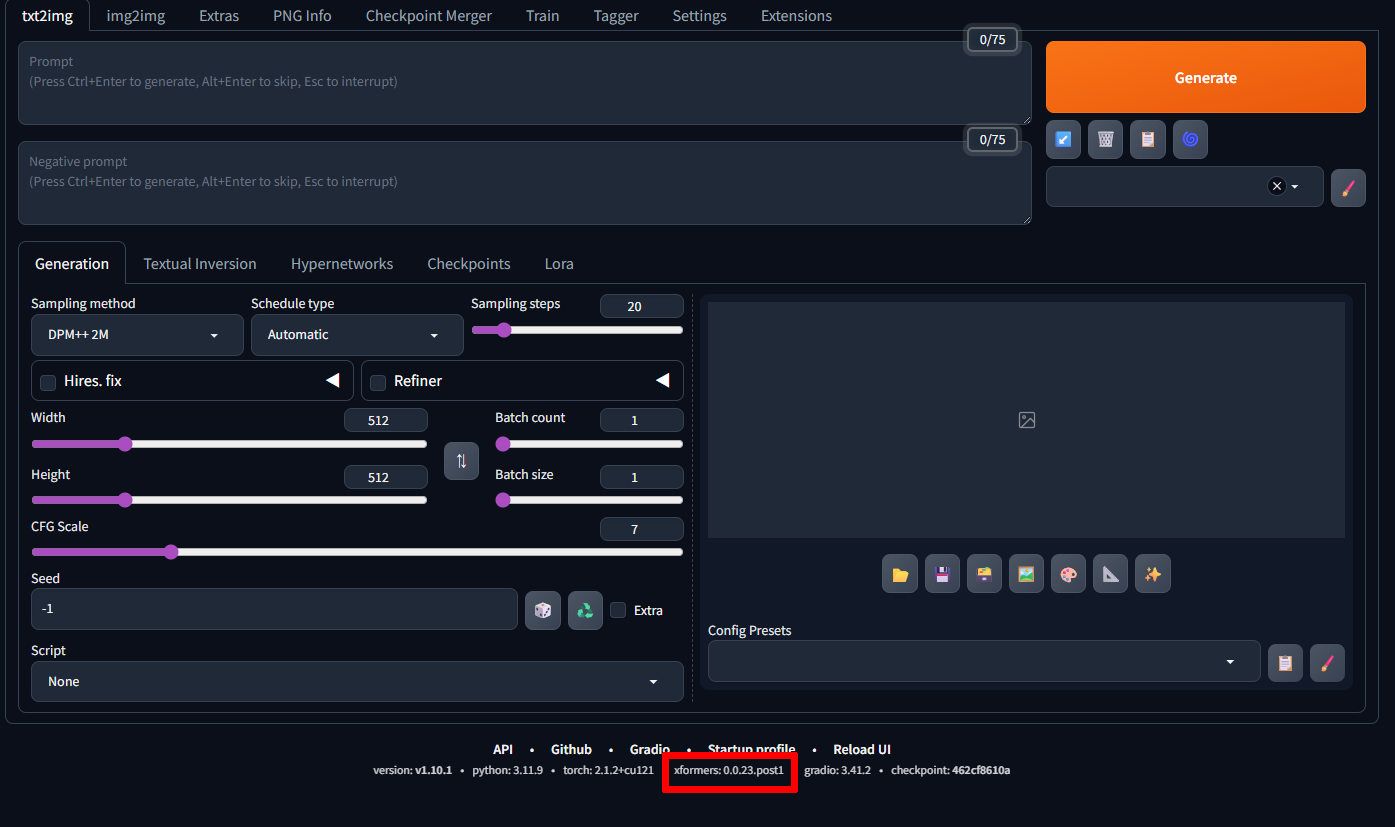Image resolution: width=1395 pixels, height=827 pixels.
Task: Switch to the img2img tab
Action: tap(136, 16)
